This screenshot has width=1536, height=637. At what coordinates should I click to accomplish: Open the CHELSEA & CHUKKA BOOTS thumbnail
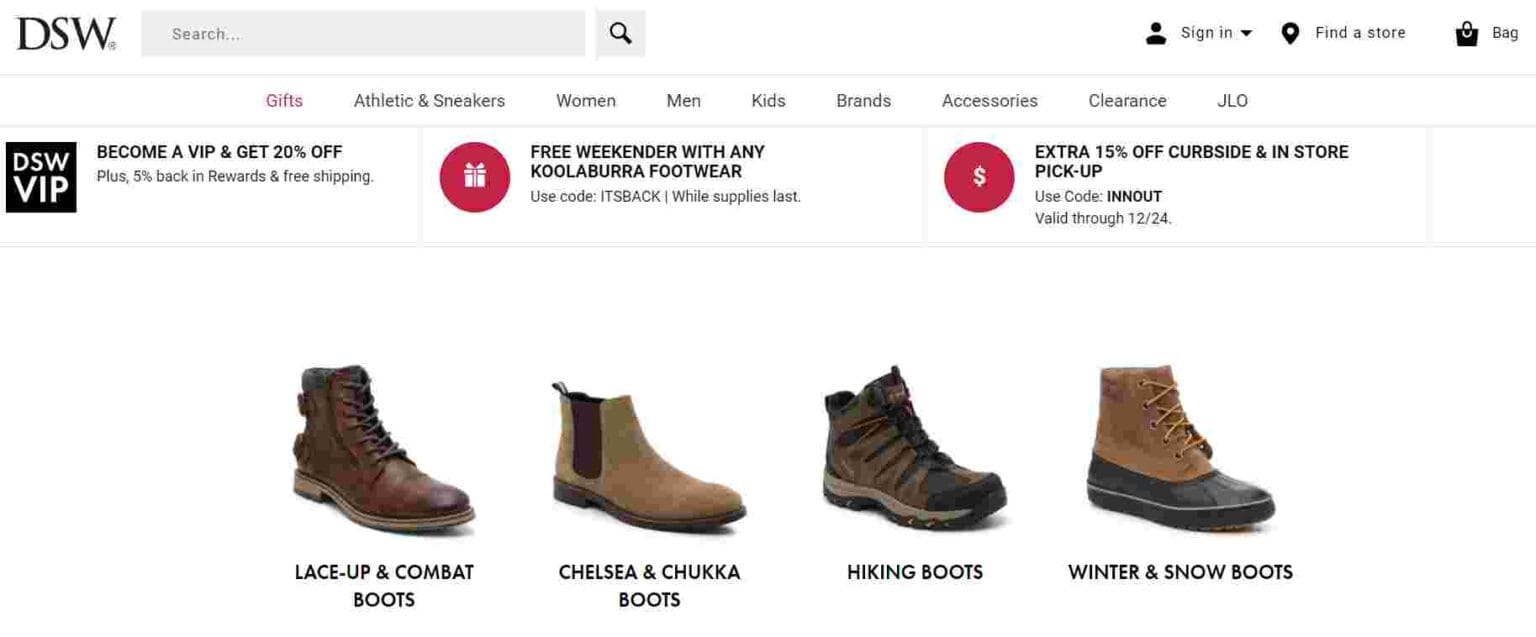point(648,450)
